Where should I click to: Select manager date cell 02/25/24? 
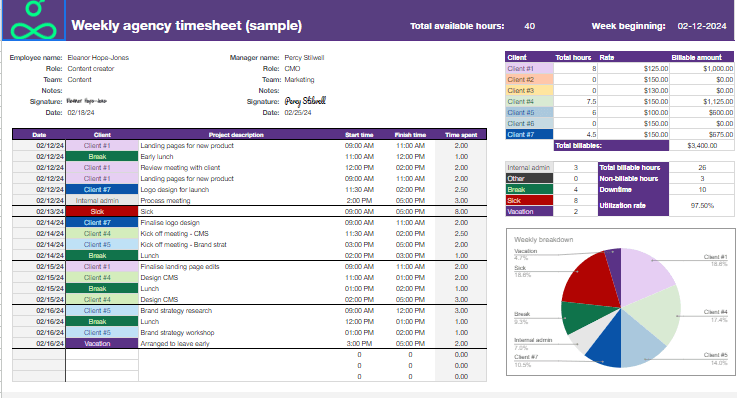point(298,113)
